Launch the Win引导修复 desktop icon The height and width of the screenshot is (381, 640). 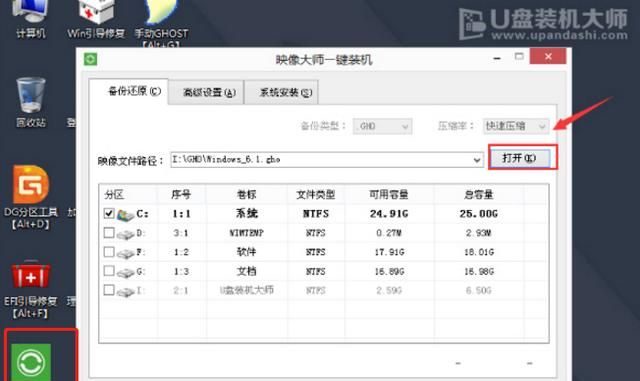coord(96,18)
